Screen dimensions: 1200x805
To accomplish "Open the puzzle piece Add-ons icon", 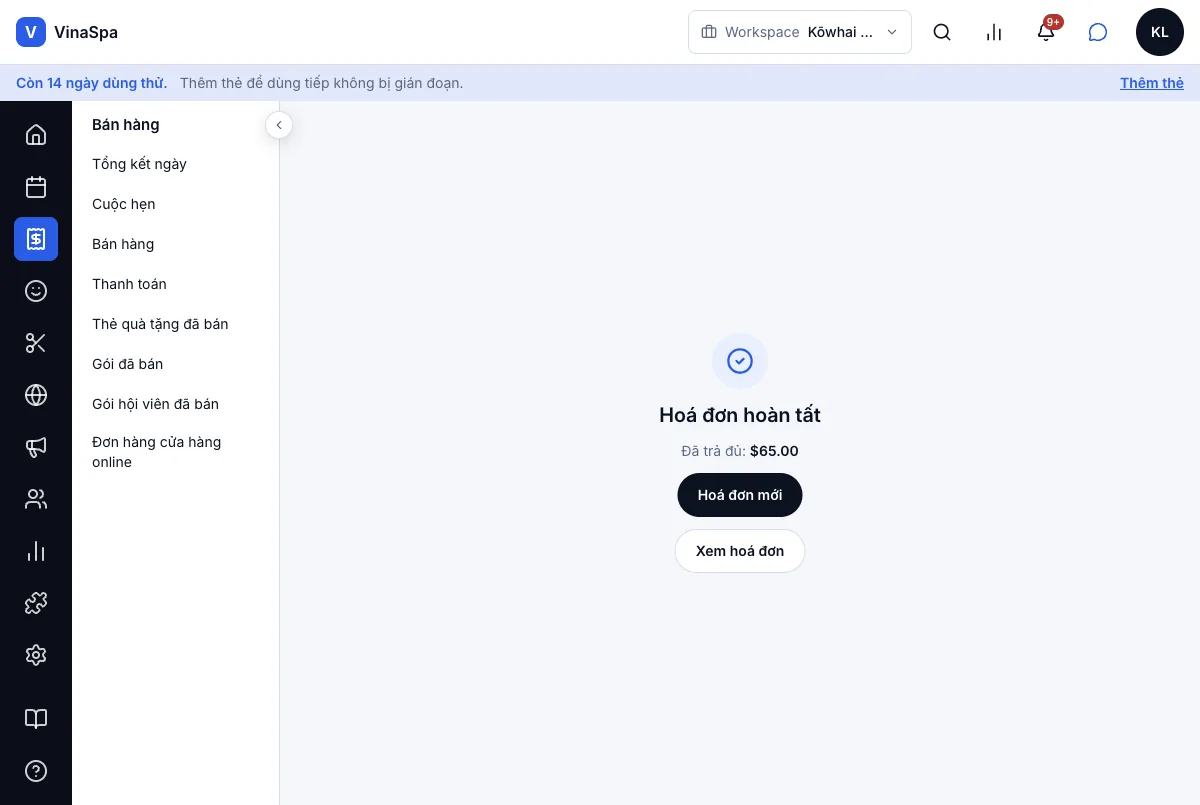I will point(36,603).
